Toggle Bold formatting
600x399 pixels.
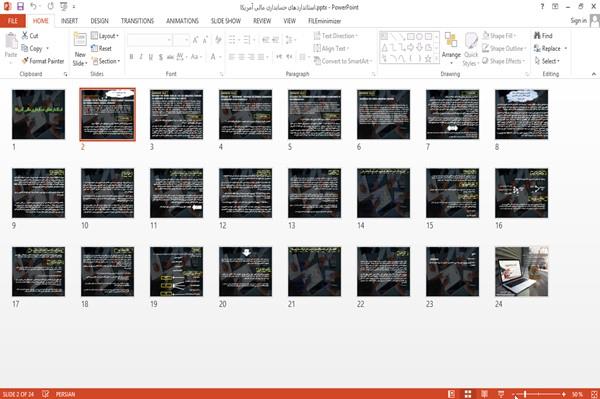(131, 57)
